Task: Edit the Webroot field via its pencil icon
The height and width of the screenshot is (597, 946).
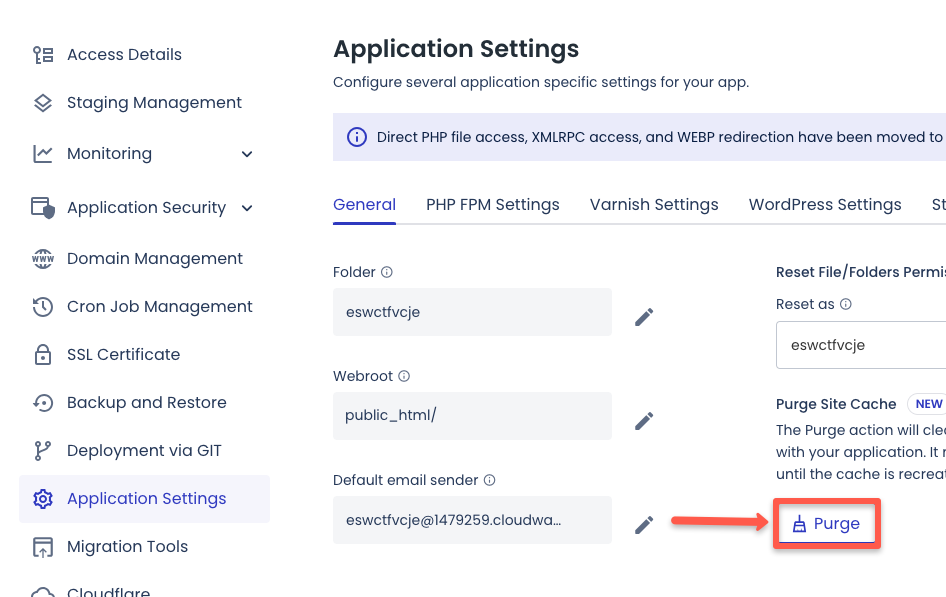Action: click(x=644, y=420)
